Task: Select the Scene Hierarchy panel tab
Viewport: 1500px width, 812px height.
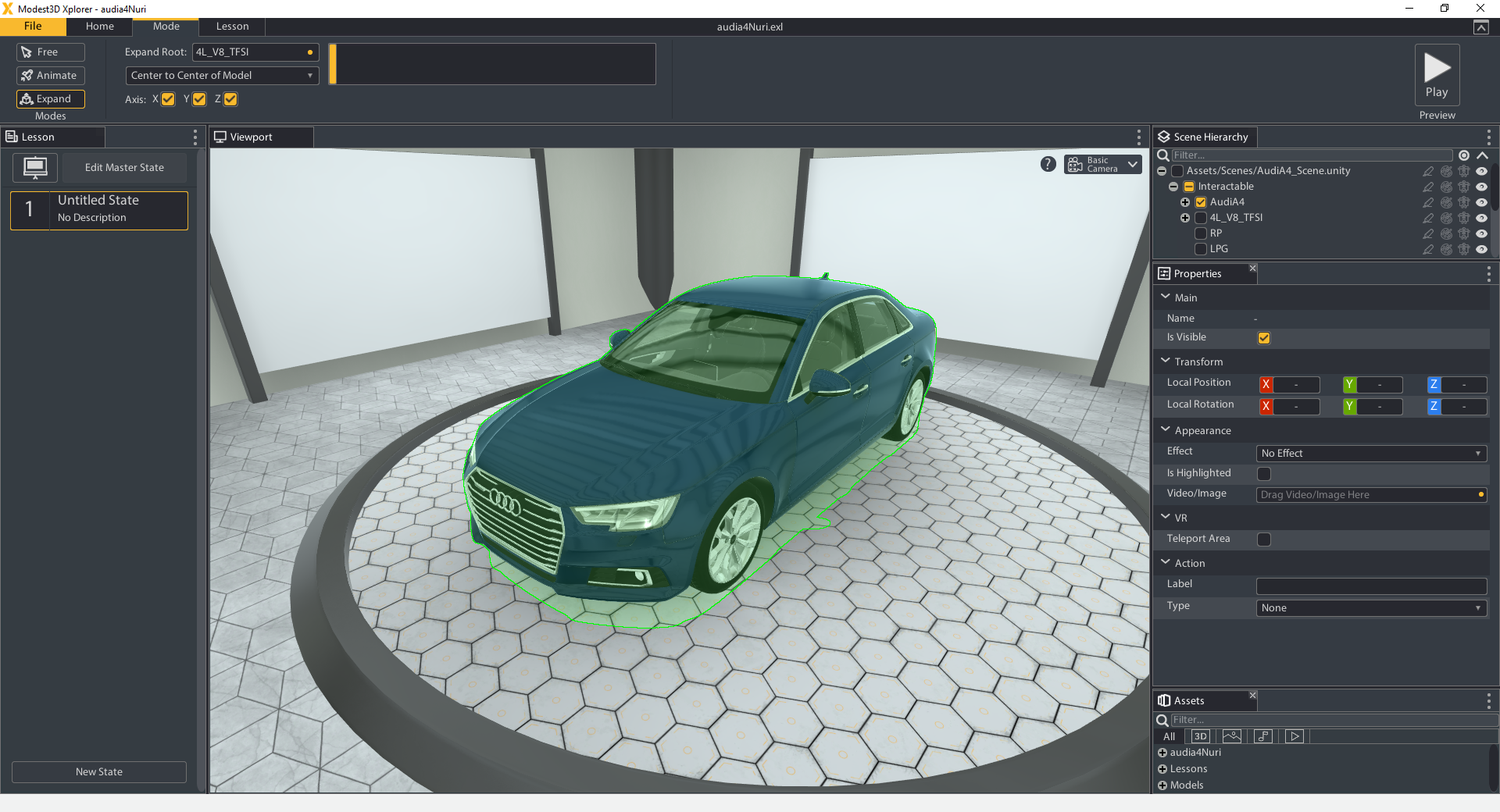Action: point(1205,137)
